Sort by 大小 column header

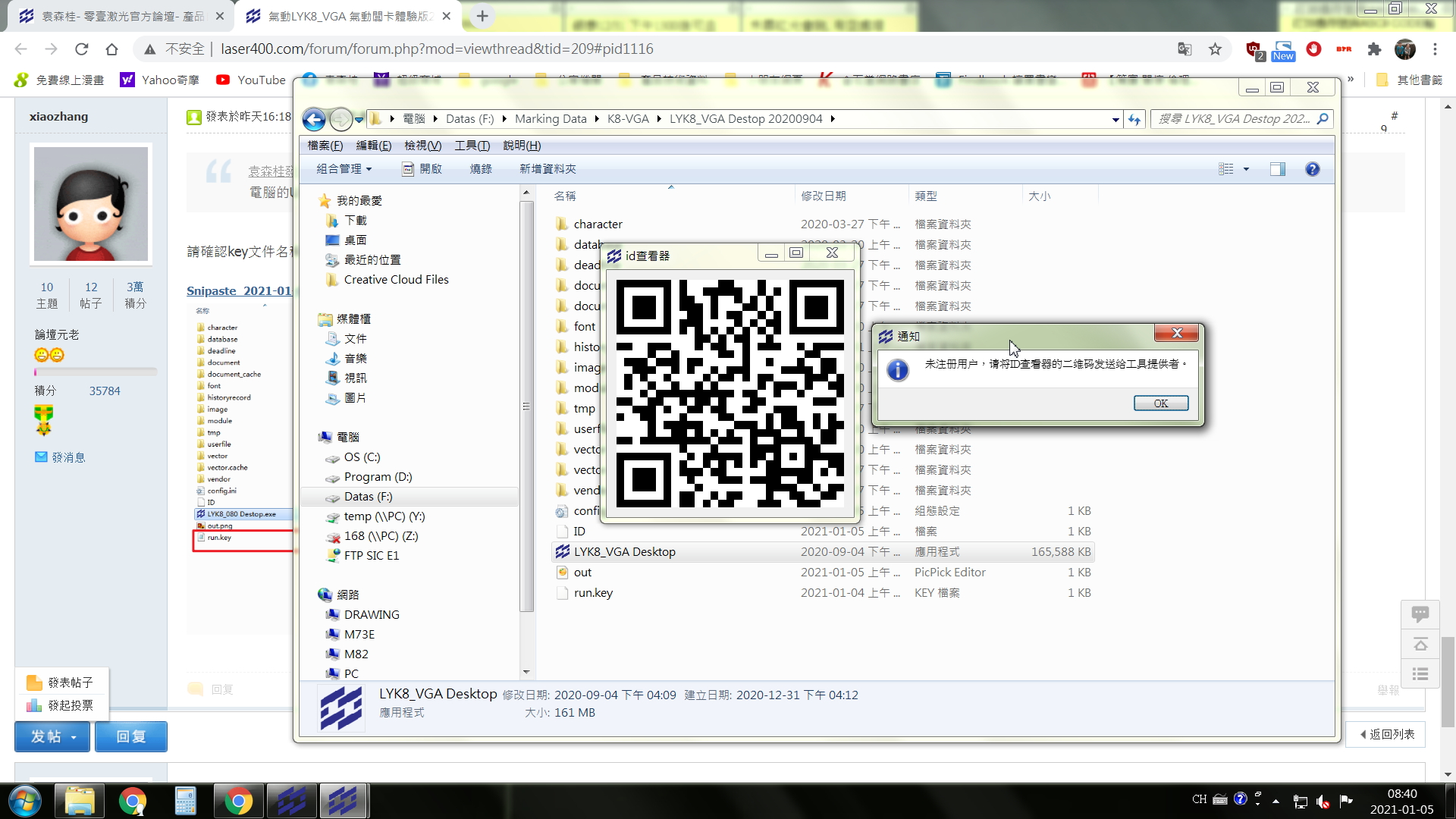[1039, 196]
